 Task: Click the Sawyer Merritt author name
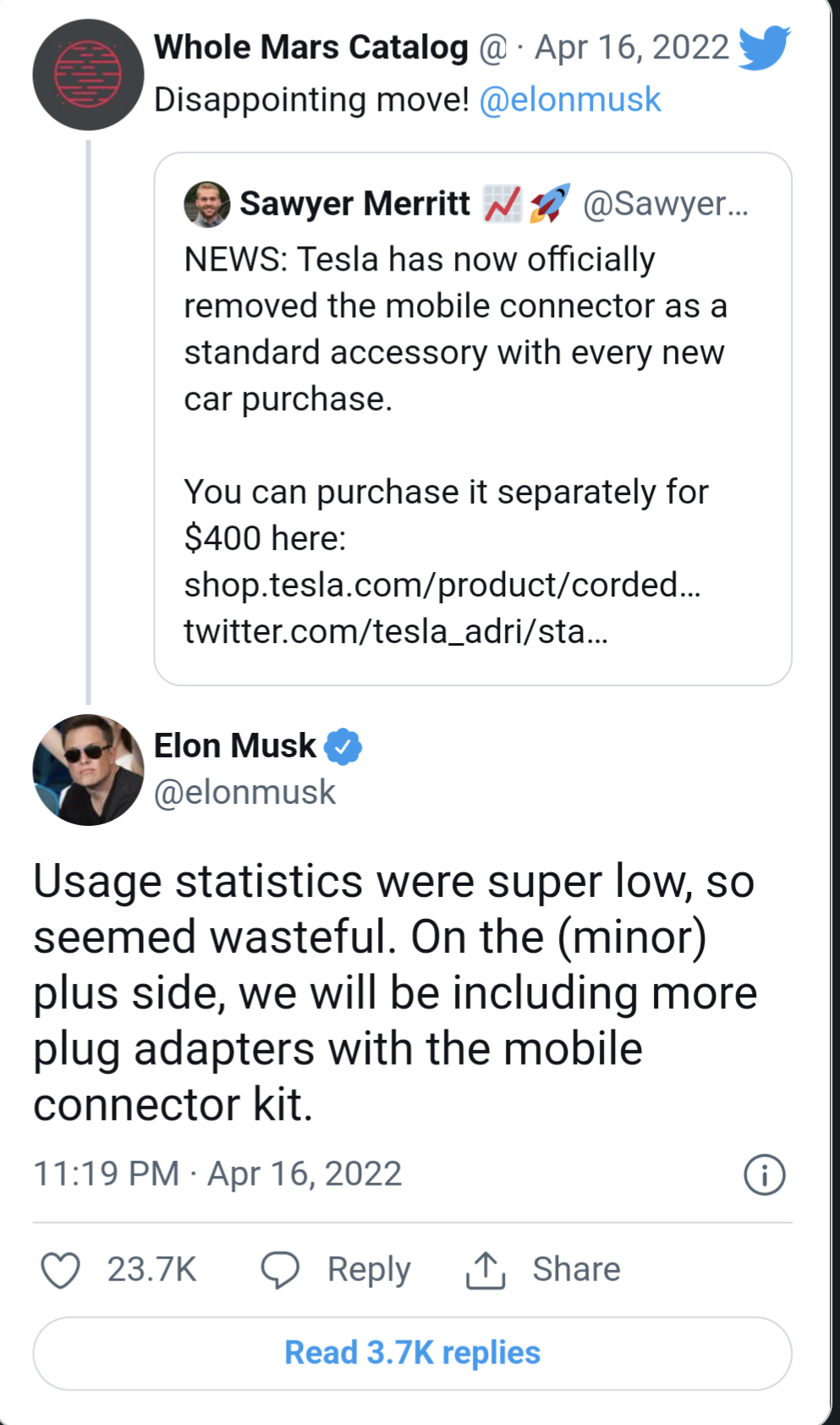(354, 203)
